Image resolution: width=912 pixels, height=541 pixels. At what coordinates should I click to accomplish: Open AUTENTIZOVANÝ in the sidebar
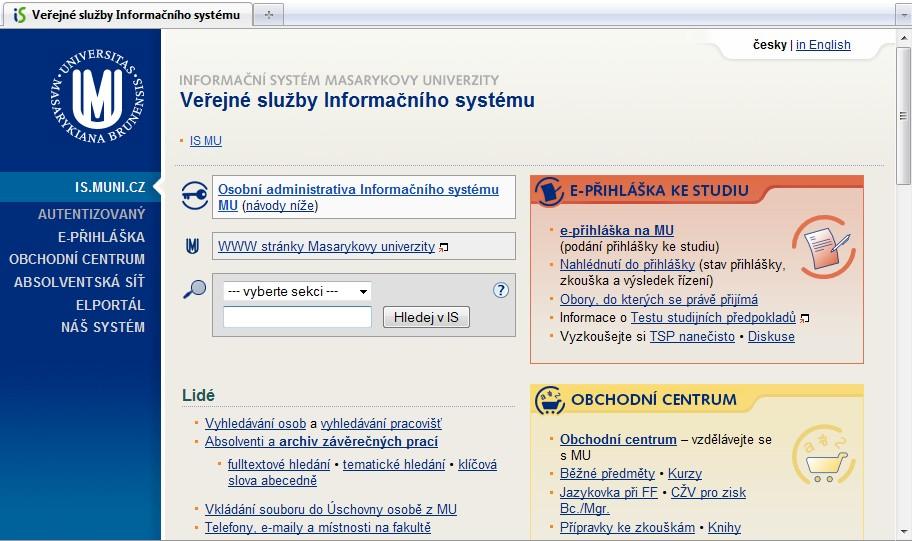click(91, 214)
